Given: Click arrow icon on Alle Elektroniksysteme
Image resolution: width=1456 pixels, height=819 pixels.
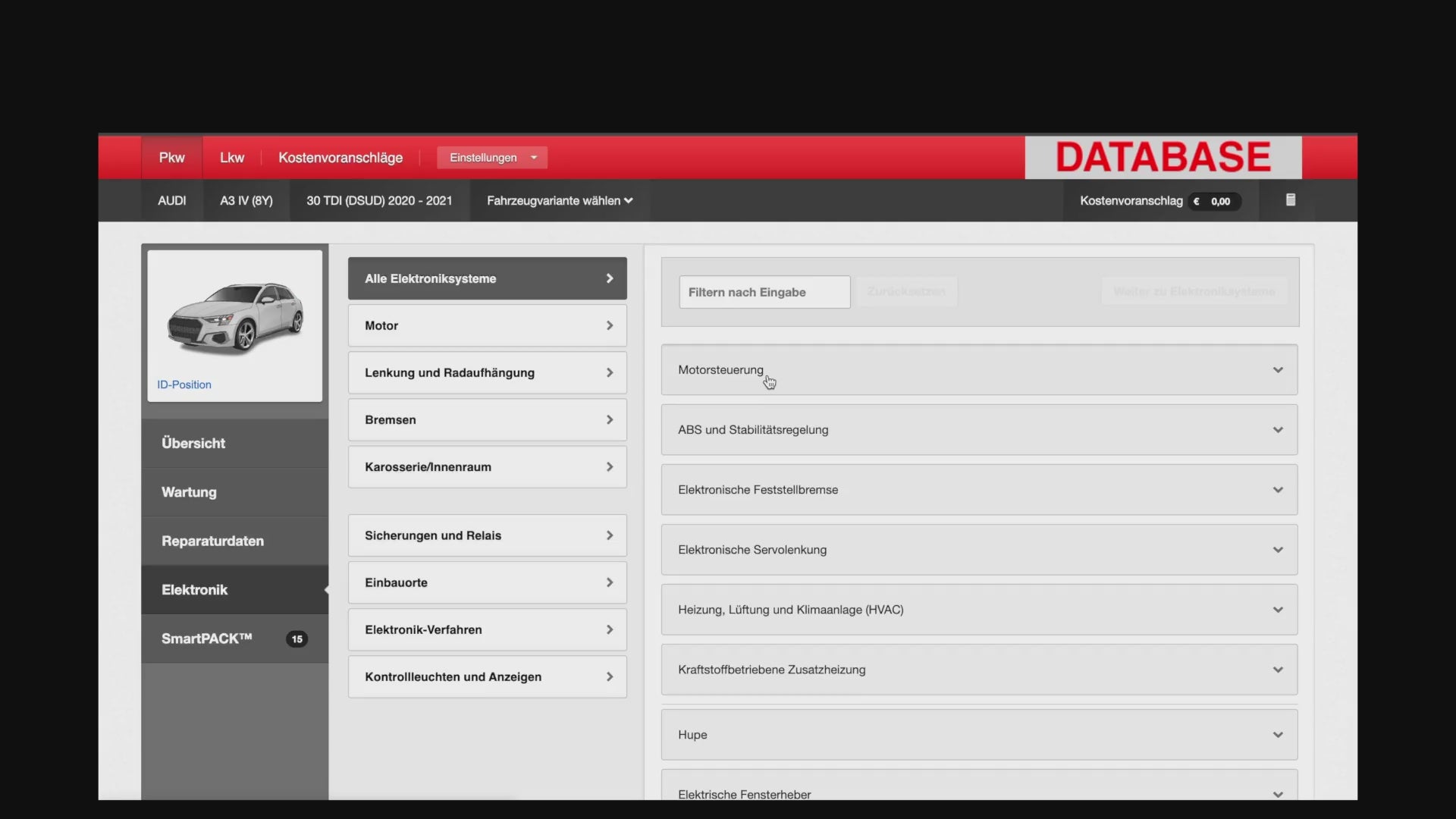Looking at the screenshot, I should point(610,279).
